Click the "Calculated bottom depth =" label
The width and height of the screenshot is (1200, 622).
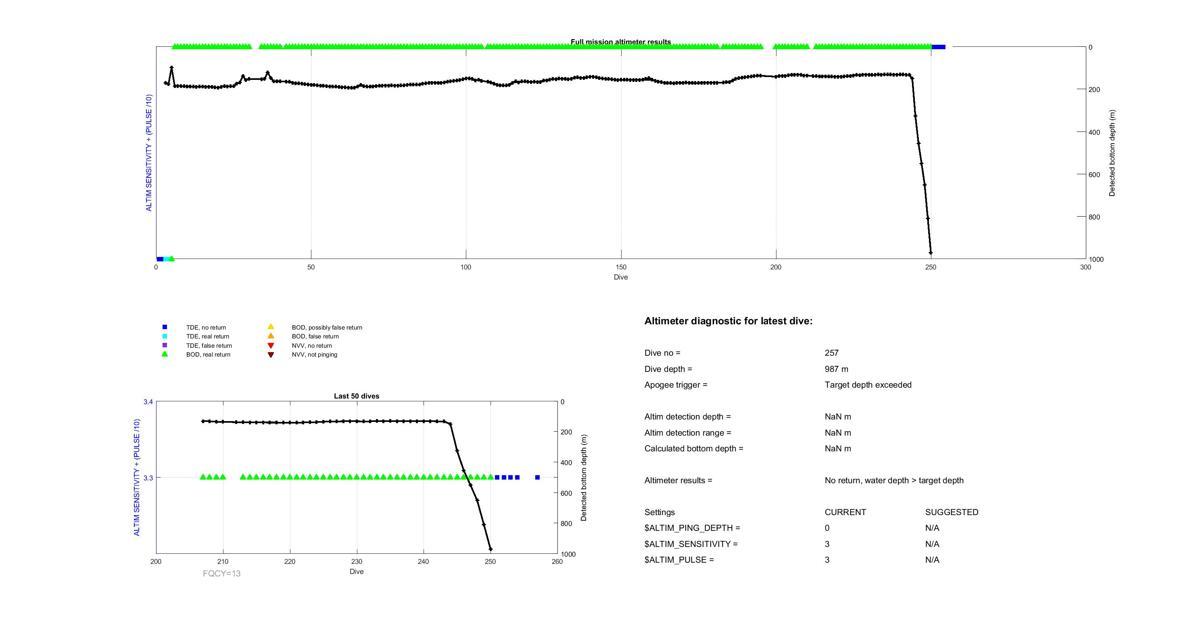694,449
